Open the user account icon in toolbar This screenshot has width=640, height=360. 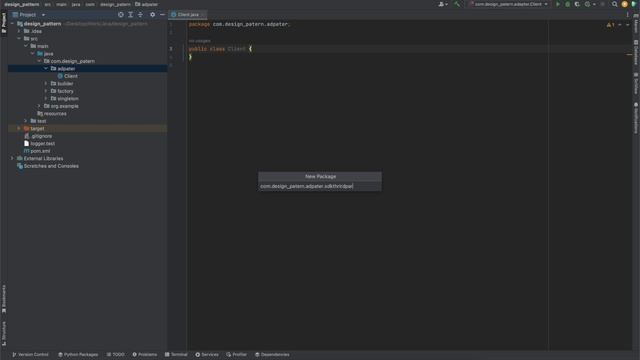click(442, 4)
